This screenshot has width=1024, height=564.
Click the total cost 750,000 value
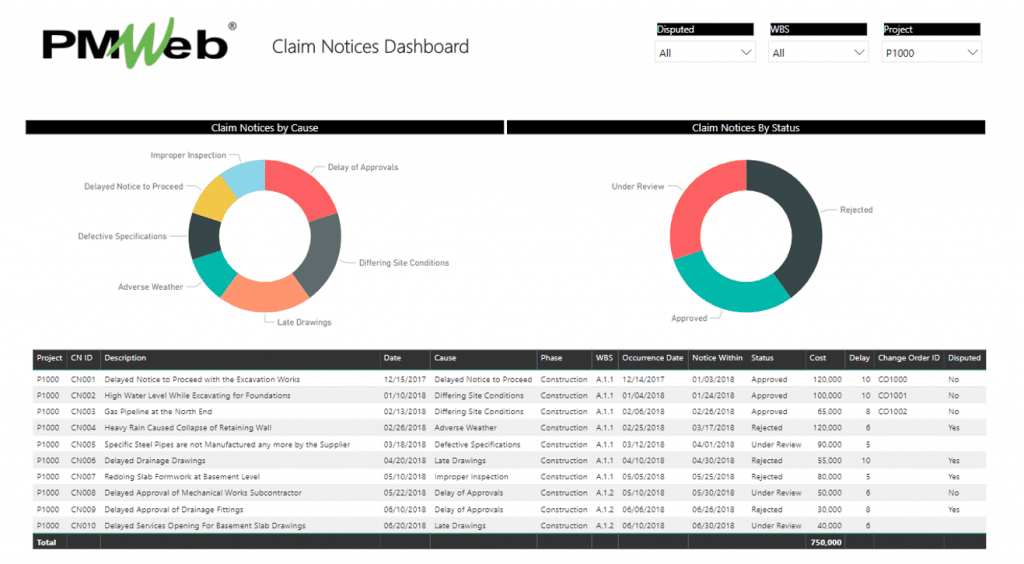coord(826,542)
